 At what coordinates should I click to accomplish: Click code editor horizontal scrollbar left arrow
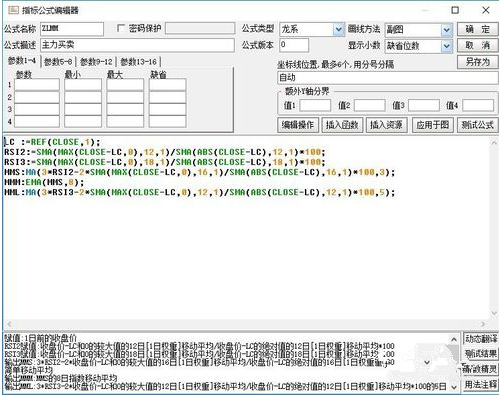(x=9, y=324)
